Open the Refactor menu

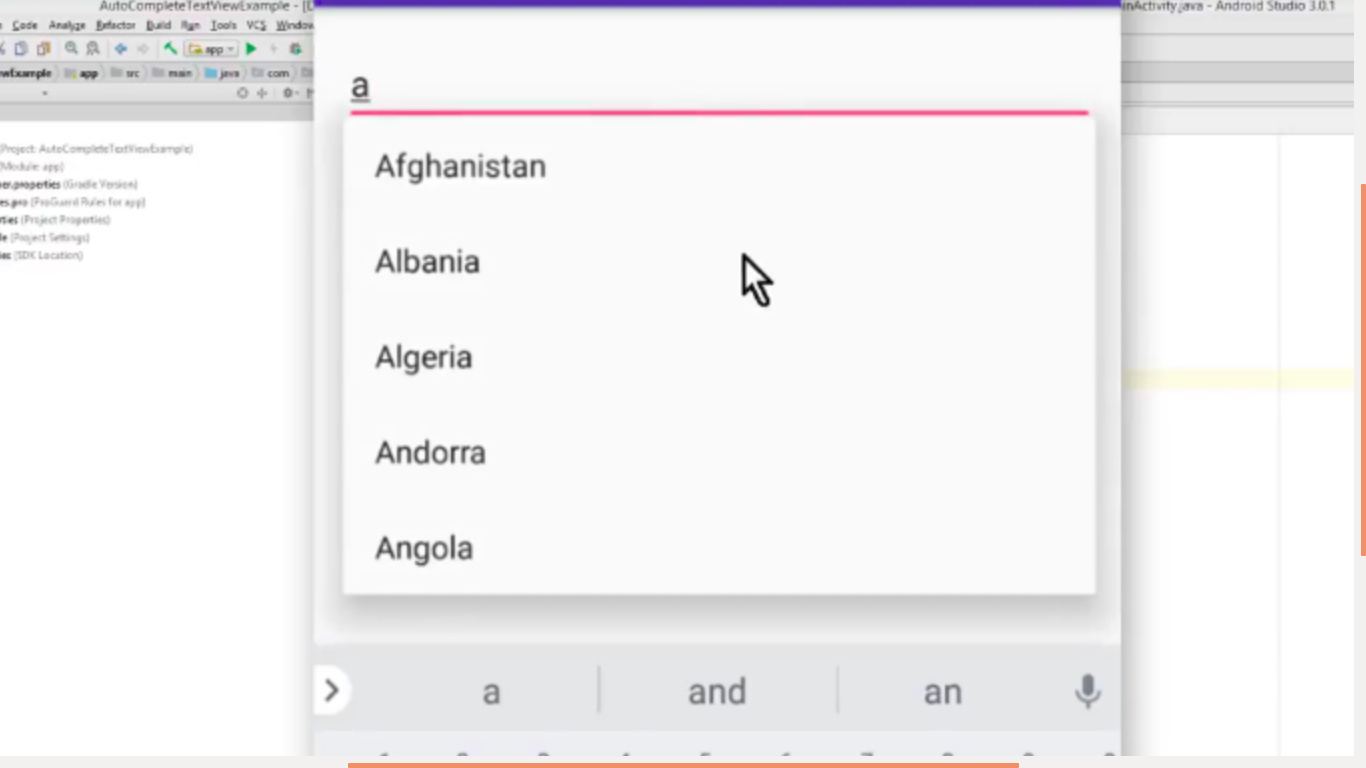click(x=115, y=25)
